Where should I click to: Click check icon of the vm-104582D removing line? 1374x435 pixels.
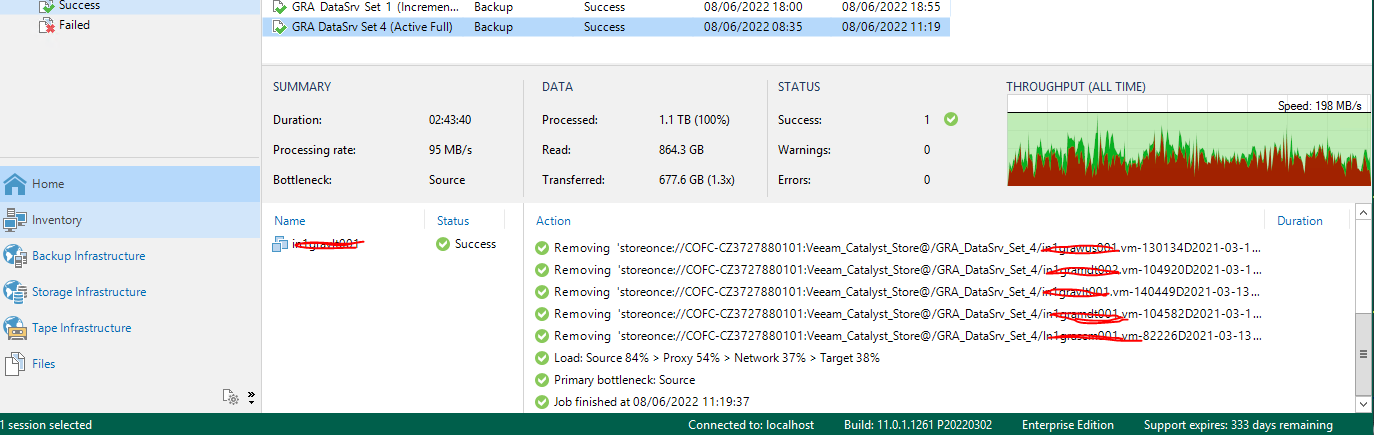tap(542, 314)
